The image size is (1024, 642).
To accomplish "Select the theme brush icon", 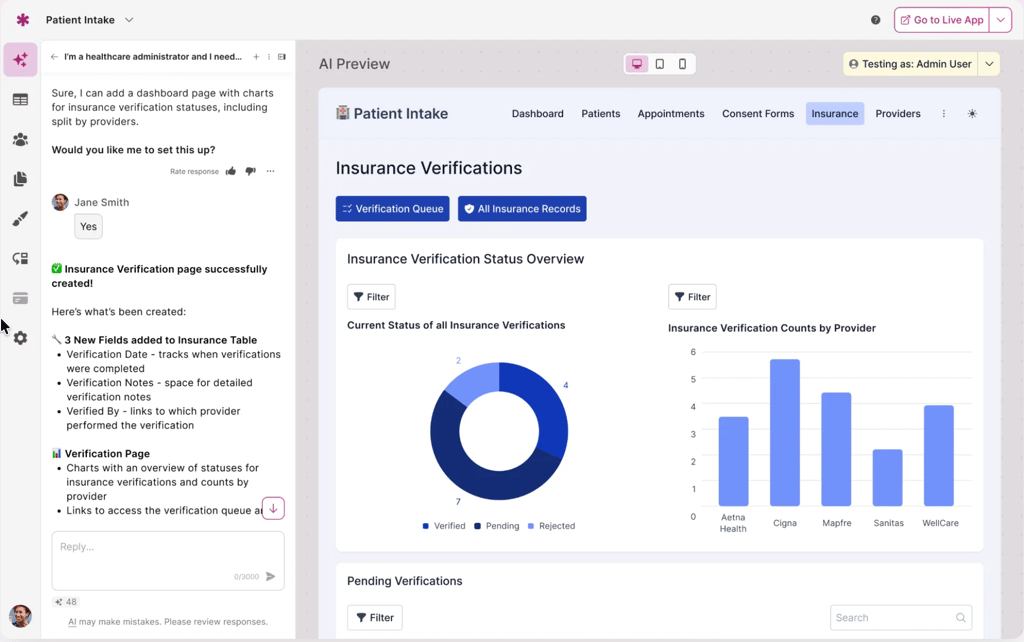I will (20, 219).
